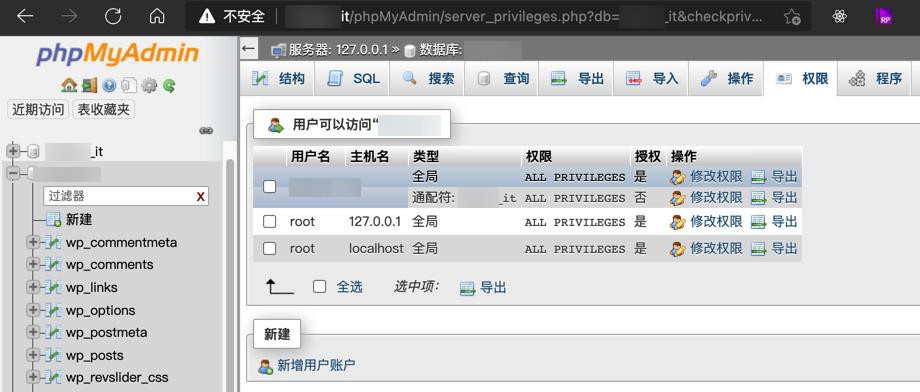920x392 pixels.
Task: Click 修改权限 in the 通配符 row
Action: (716, 198)
